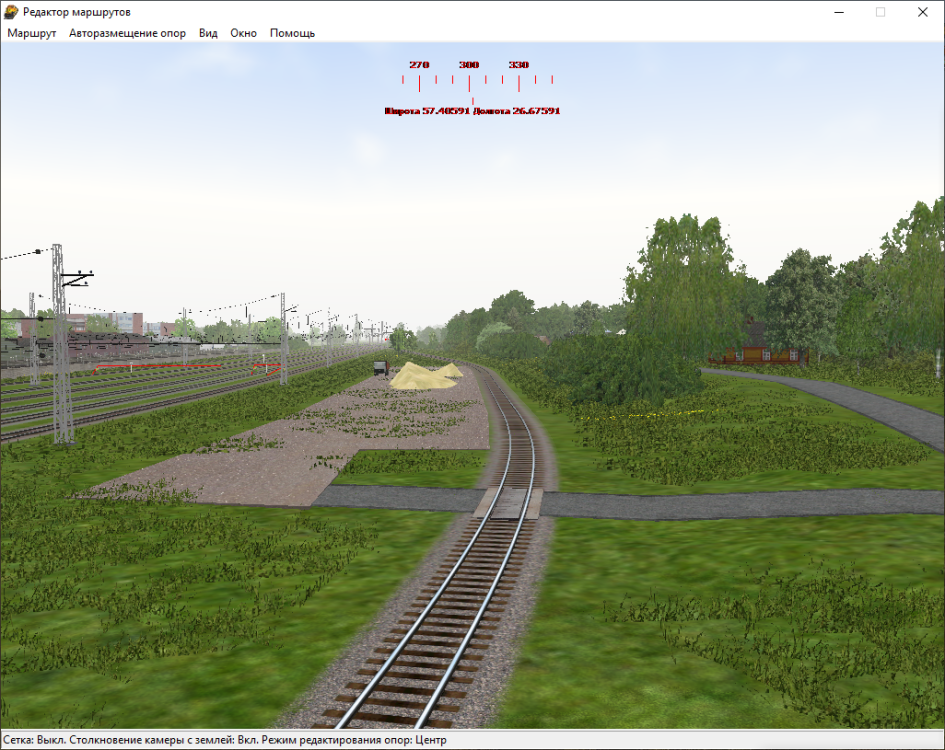
Task: Open the Маршрут menu
Action: tap(32, 33)
